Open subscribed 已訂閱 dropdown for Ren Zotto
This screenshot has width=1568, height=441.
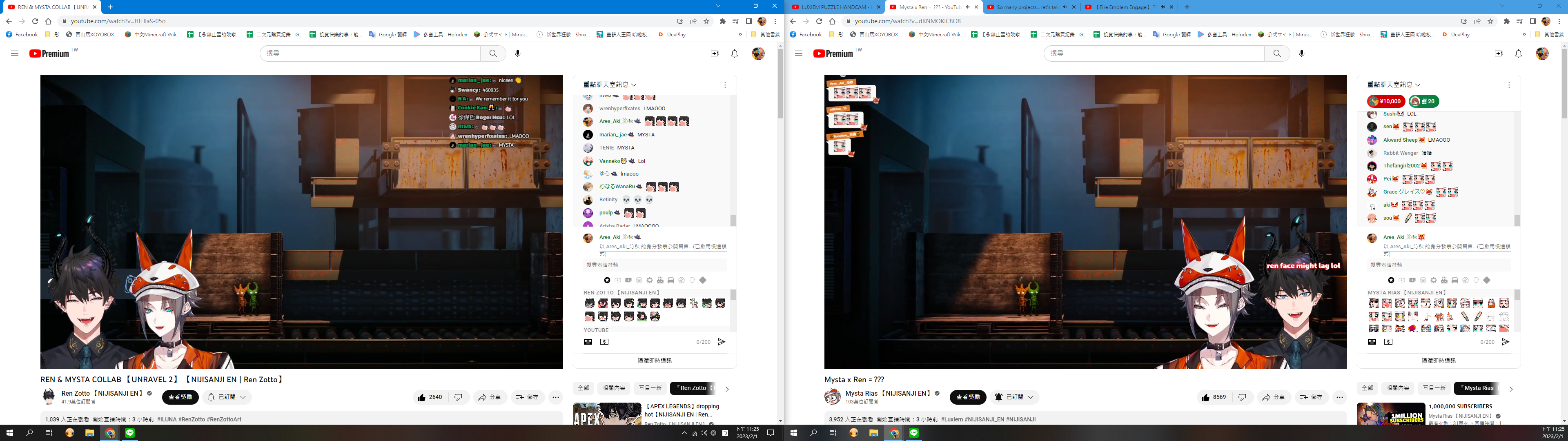227,397
